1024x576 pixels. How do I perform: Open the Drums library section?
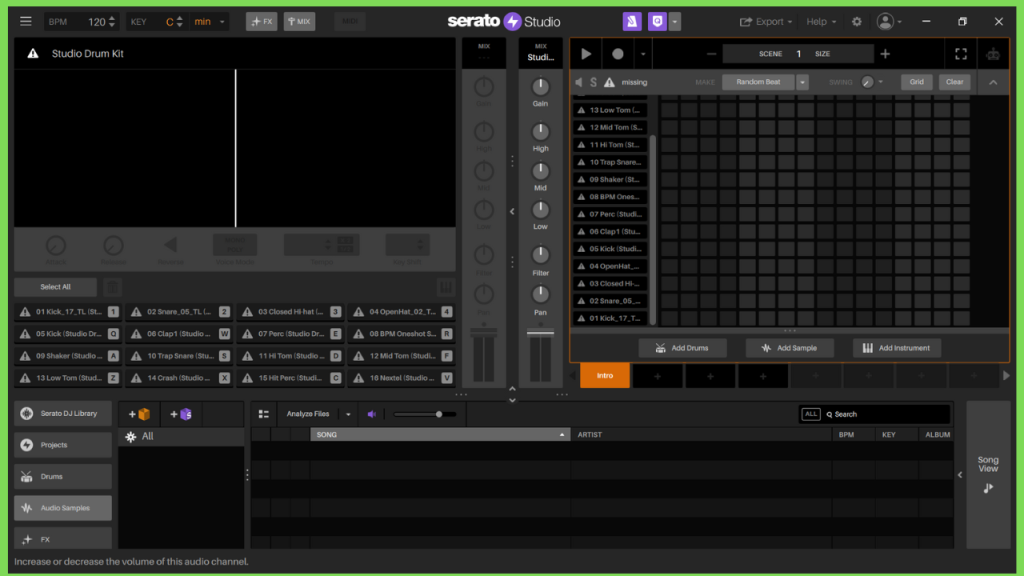[63, 477]
